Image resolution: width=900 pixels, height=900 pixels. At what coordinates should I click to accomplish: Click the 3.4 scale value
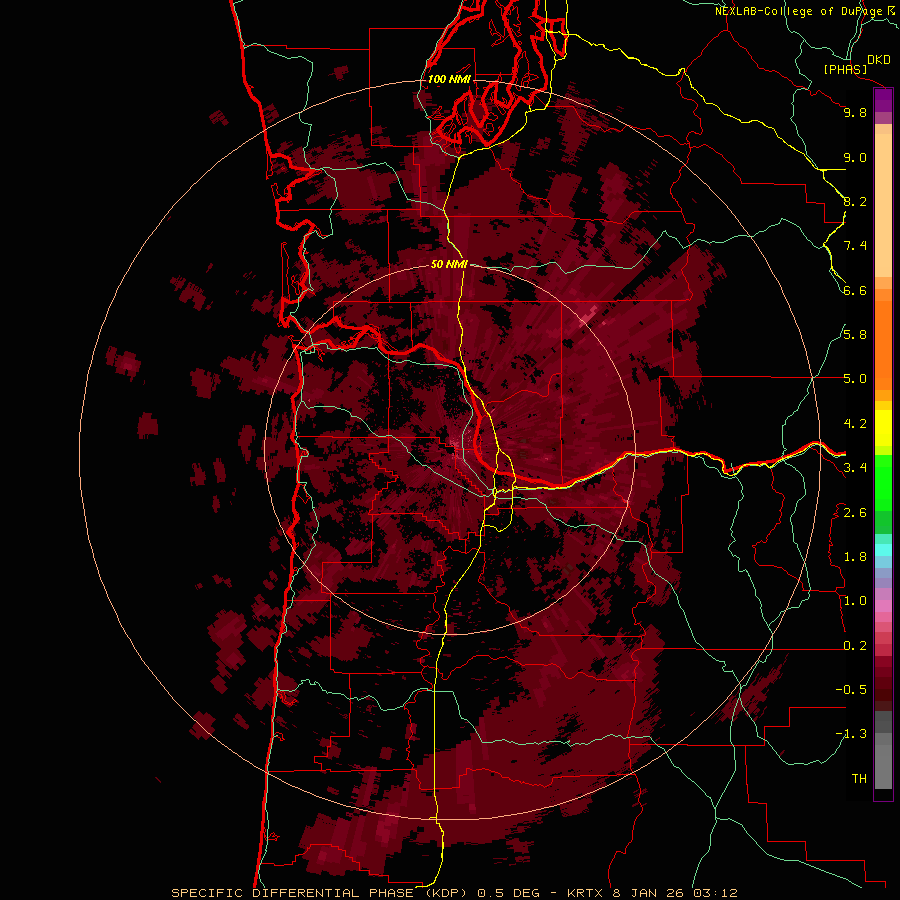[855, 468]
